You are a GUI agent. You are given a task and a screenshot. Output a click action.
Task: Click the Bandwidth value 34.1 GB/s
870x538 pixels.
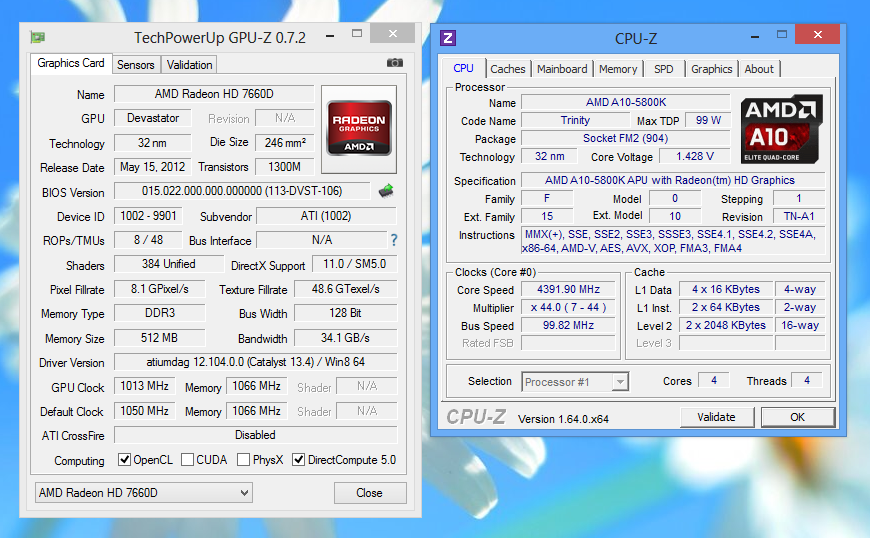[x=346, y=338]
